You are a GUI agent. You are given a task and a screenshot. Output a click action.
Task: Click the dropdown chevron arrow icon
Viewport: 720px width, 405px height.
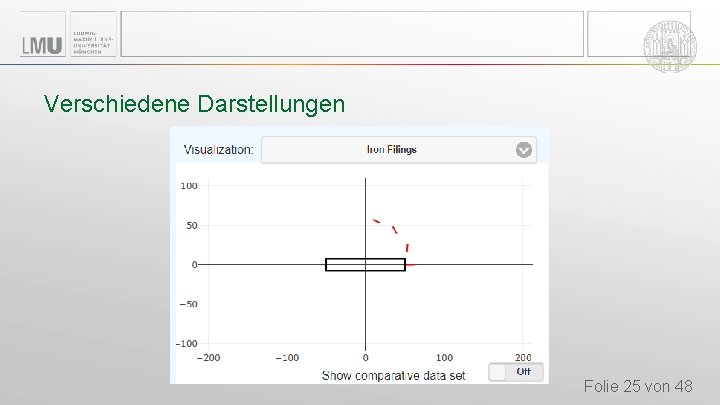[523, 150]
